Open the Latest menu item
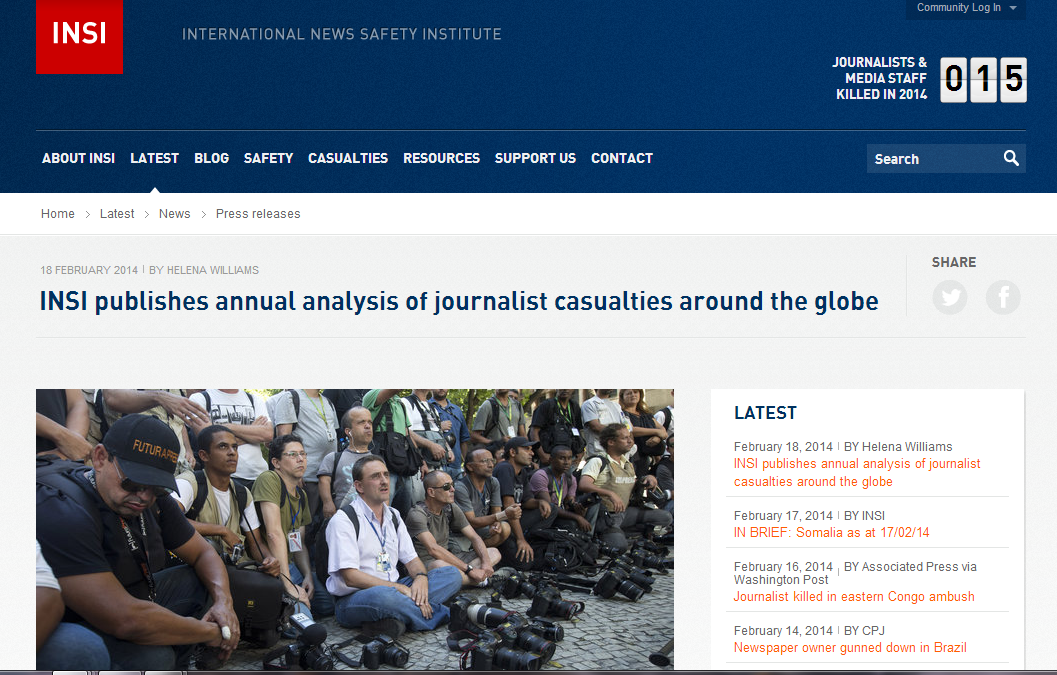Image resolution: width=1057 pixels, height=675 pixels. 154,158
